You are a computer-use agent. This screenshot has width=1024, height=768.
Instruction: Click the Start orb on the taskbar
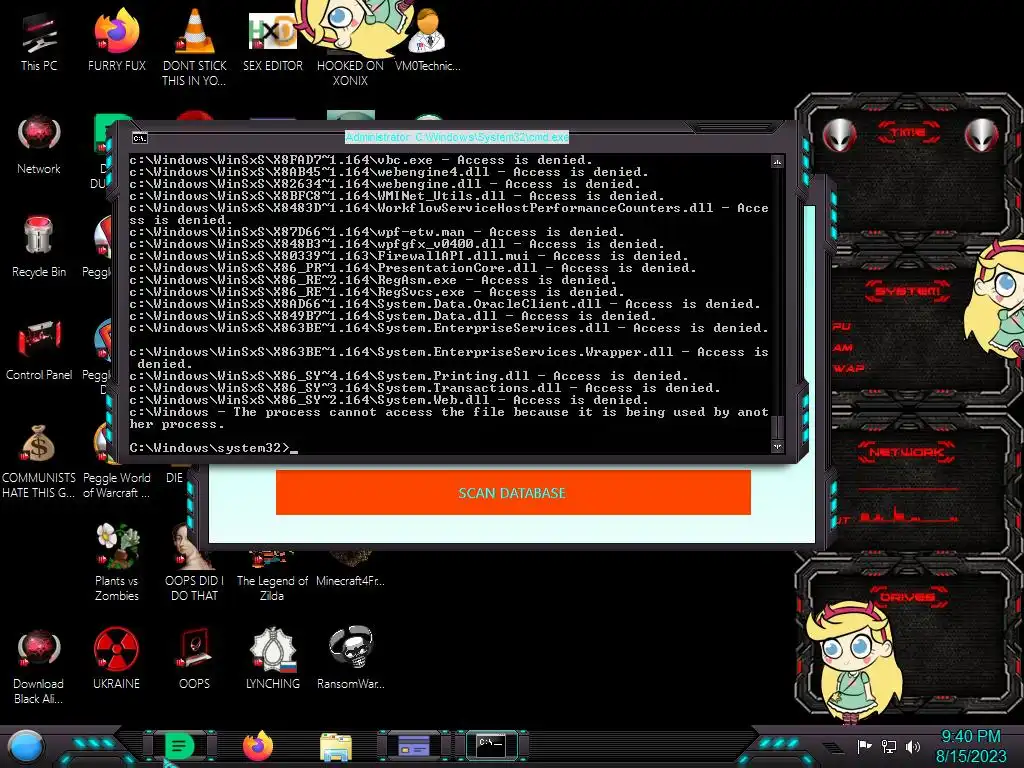[26, 746]
